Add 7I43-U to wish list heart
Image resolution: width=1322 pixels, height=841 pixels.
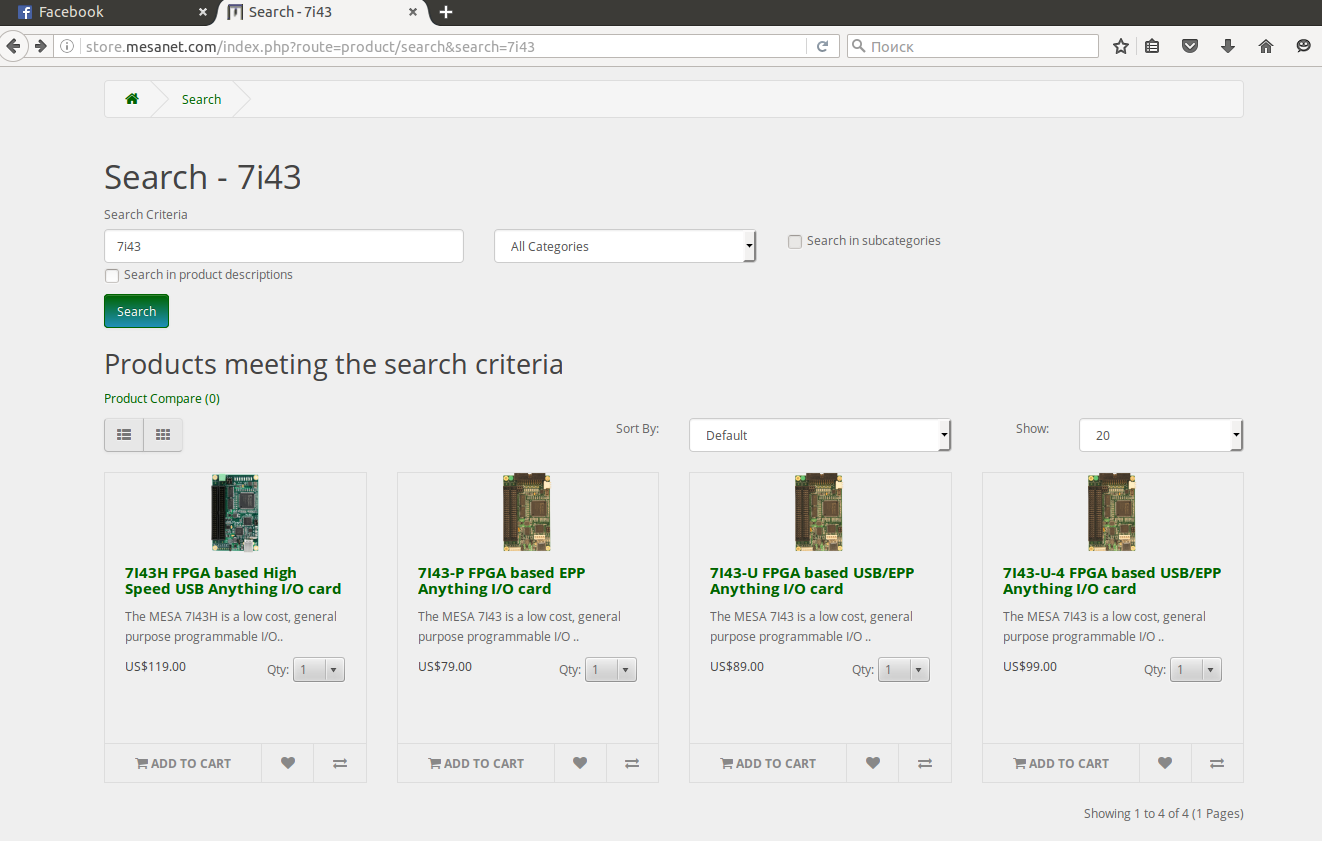pyautogui.click(x=873, y=763)
